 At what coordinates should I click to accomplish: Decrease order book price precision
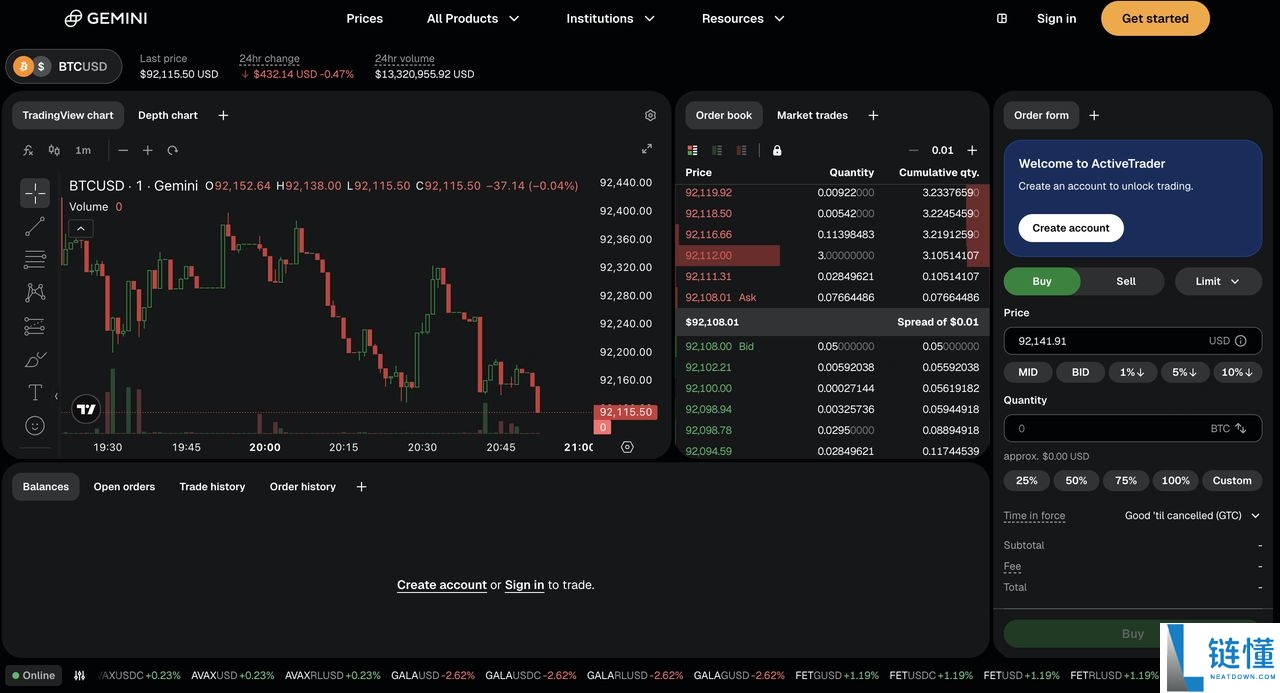tap(914, 150)
